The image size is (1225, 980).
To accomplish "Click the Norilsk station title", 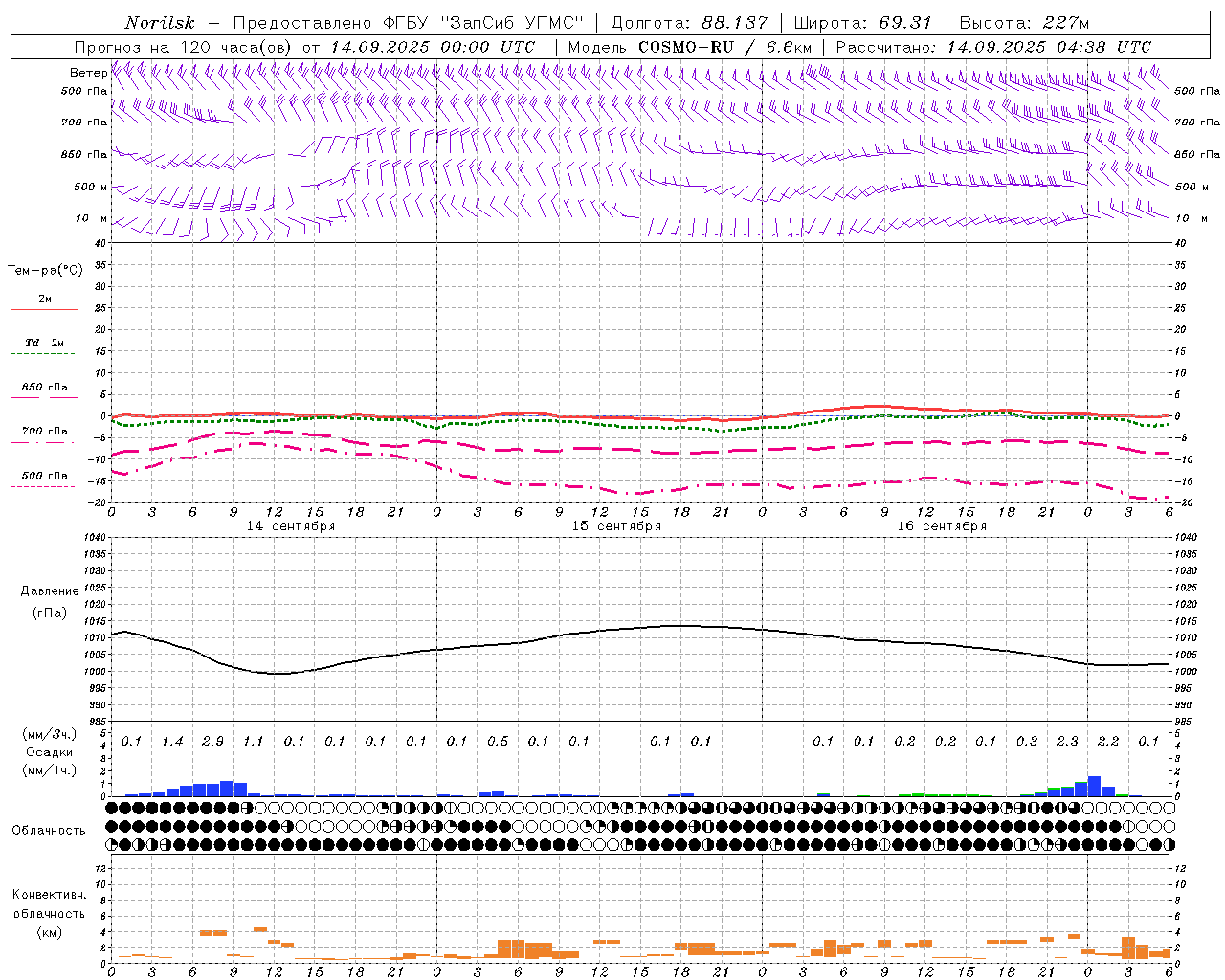I will point(160,23).
